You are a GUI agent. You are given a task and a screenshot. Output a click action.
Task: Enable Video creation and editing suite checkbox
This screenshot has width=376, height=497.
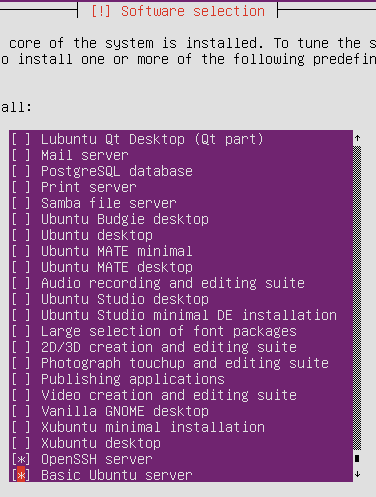click(x=21, y=395)
